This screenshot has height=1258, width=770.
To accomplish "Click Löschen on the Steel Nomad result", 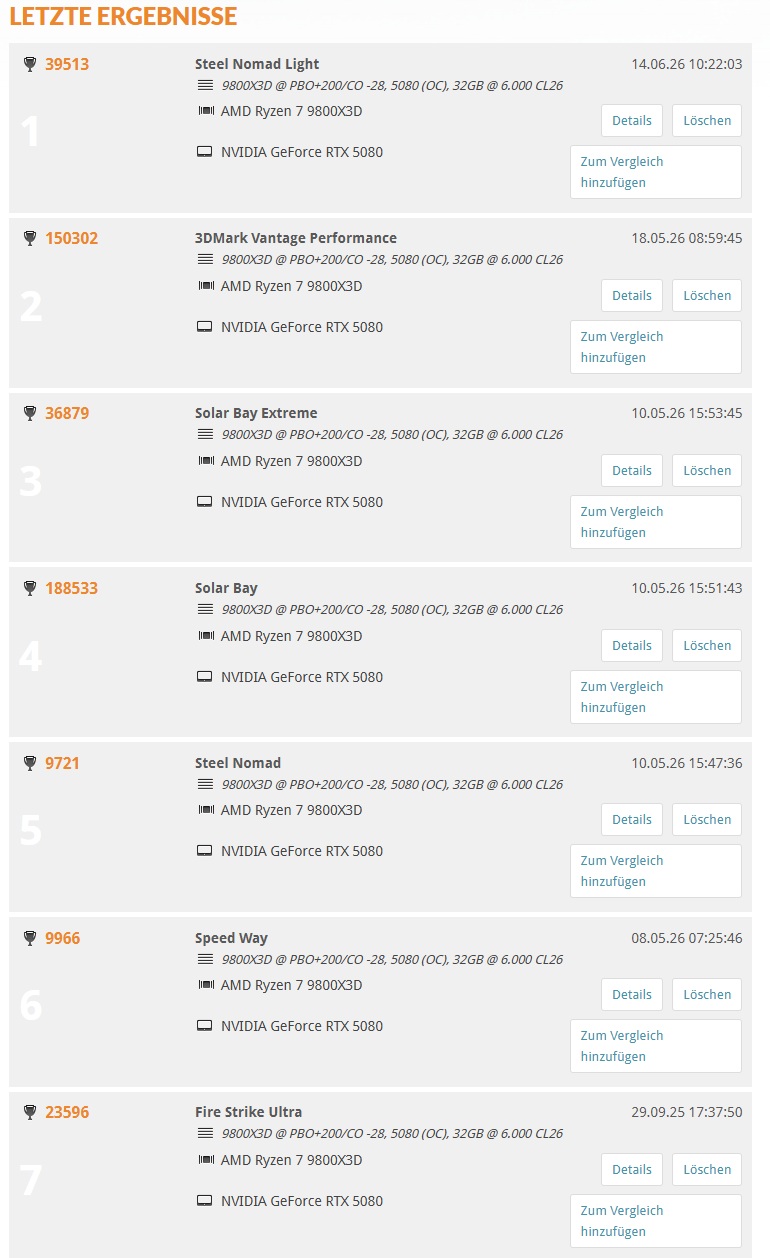I will (707, 819).
